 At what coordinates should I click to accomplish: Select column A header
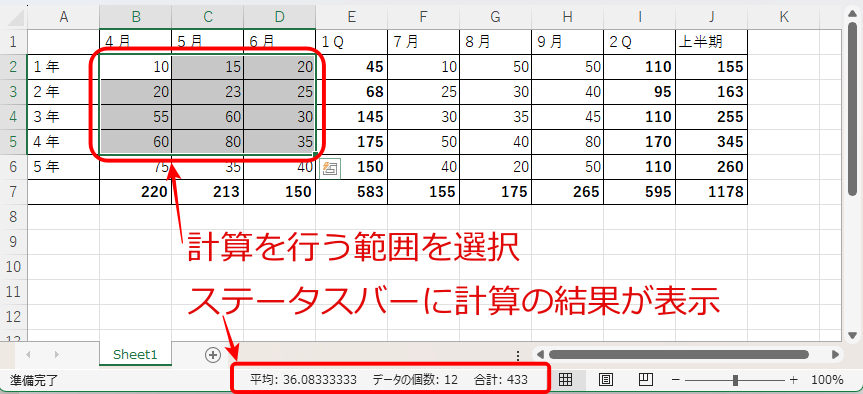point(63,17)
